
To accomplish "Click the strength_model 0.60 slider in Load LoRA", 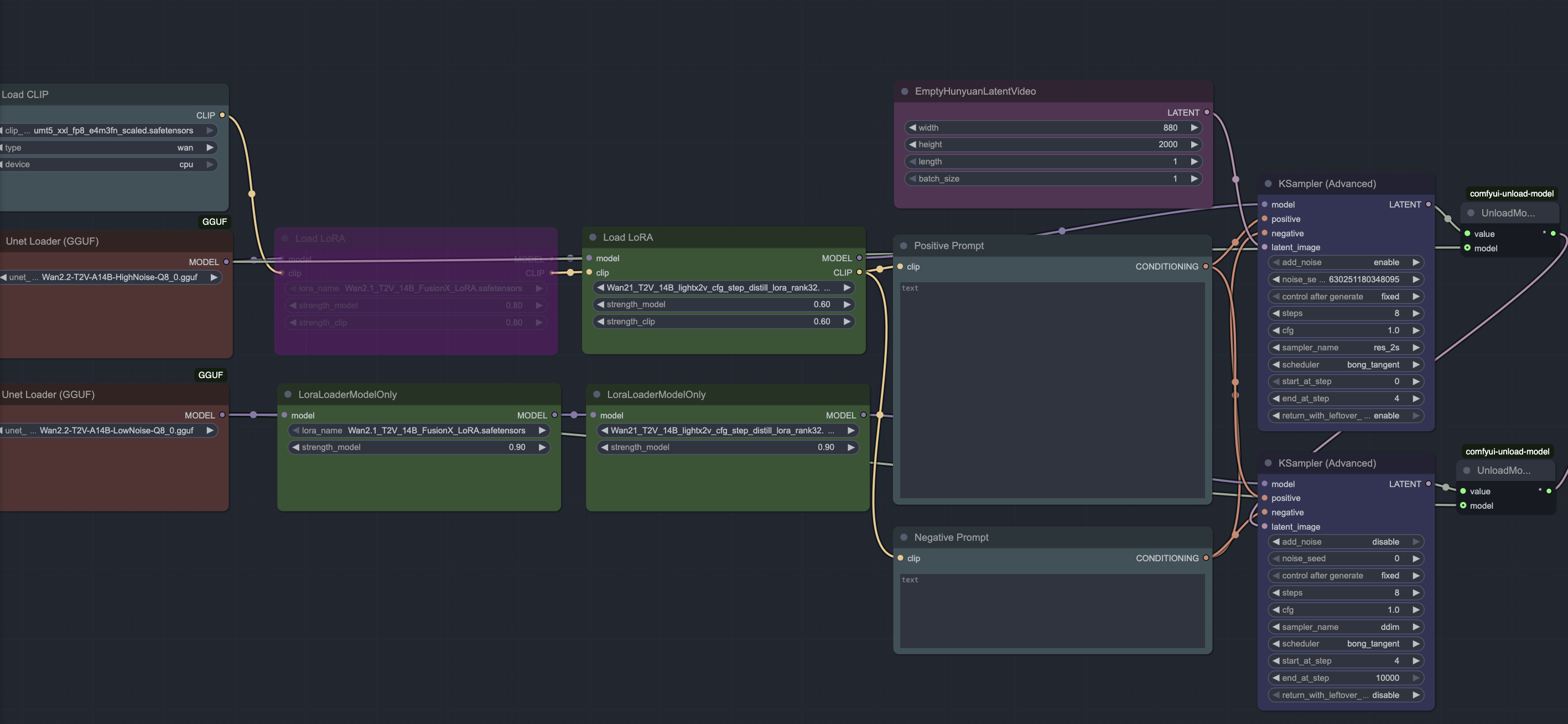I will point(723,304).
